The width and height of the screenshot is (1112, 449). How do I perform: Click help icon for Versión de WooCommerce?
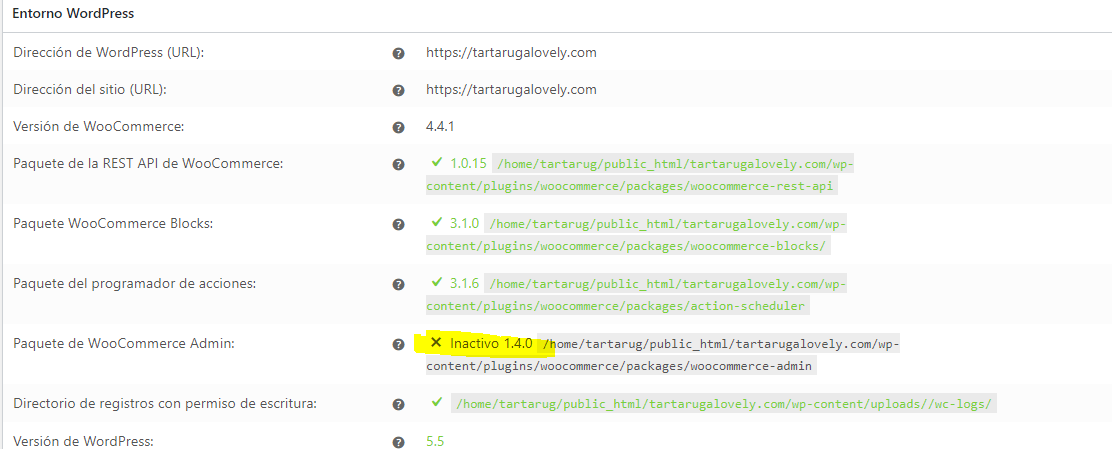tap(399, 128)
